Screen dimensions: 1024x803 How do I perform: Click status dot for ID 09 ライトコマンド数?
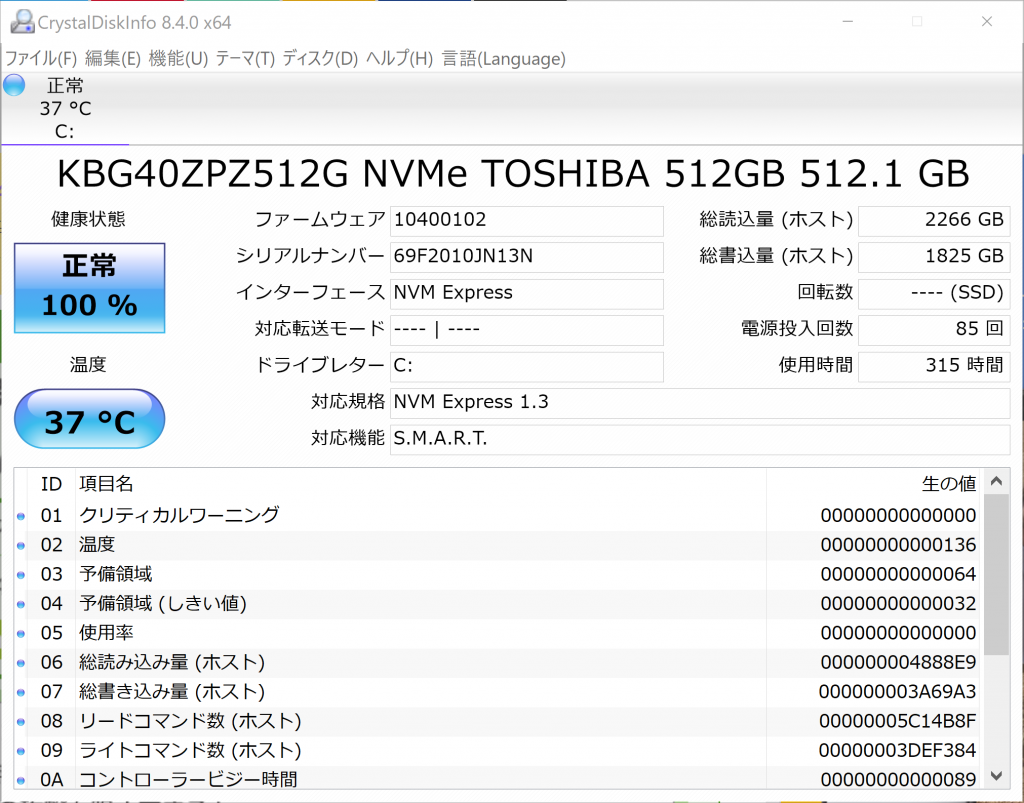[21, 751]
